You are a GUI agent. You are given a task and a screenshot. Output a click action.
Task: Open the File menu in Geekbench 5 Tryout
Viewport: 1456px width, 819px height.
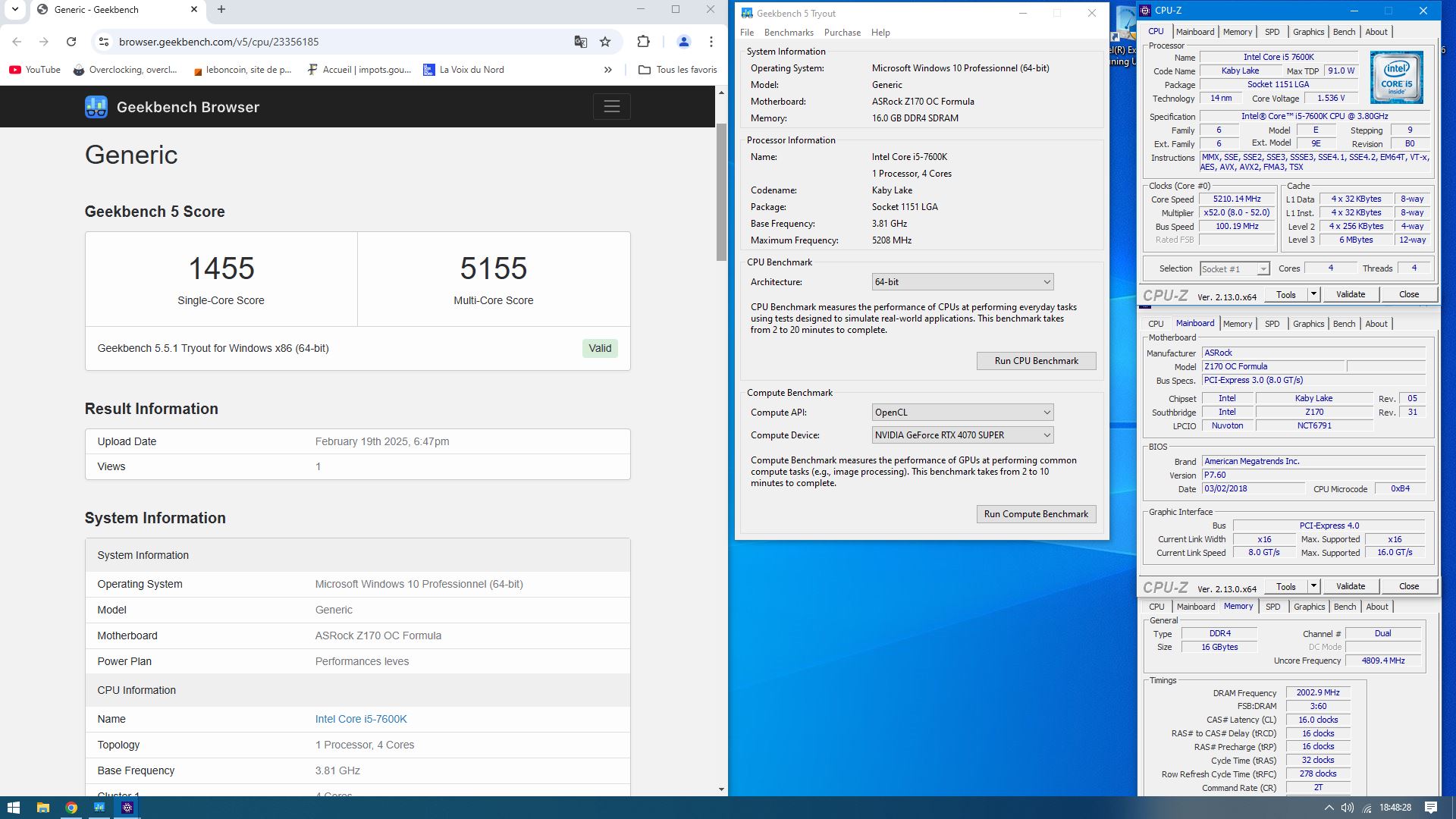tap(747, 33)
